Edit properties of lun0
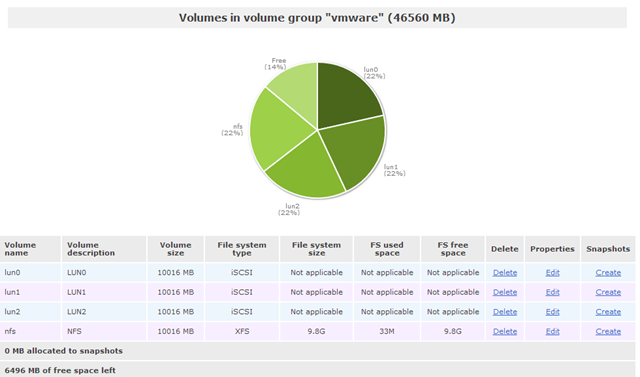Image resolution: width=640 pixels, height=377 pixels. (x=552, y=273)
